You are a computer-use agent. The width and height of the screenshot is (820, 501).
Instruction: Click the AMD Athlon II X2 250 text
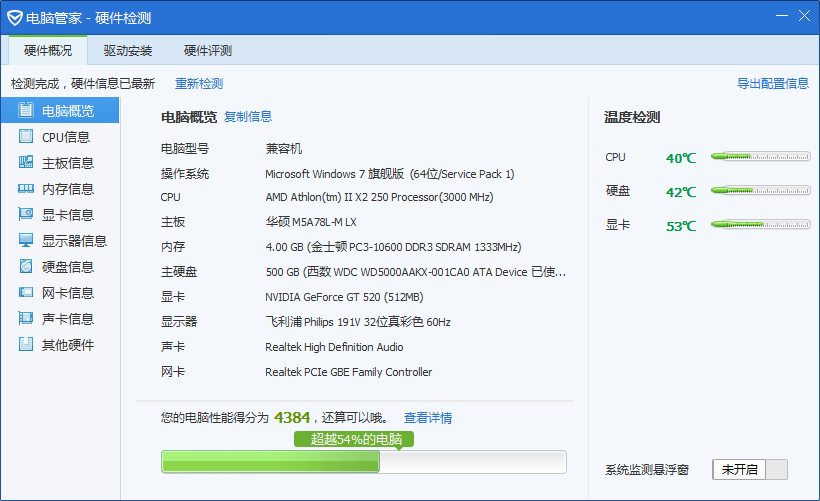coord(379,197)
